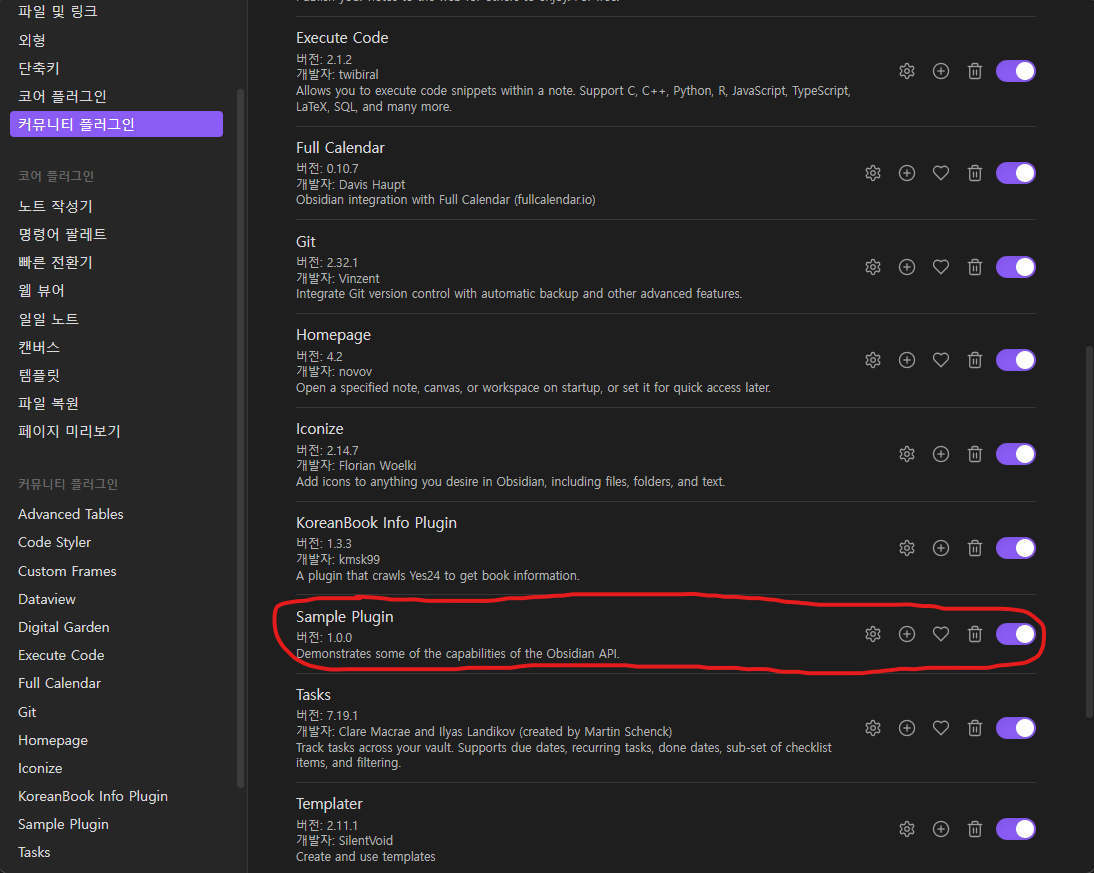Click heart icon in Sample Plugin row

(x=941, y=634)
